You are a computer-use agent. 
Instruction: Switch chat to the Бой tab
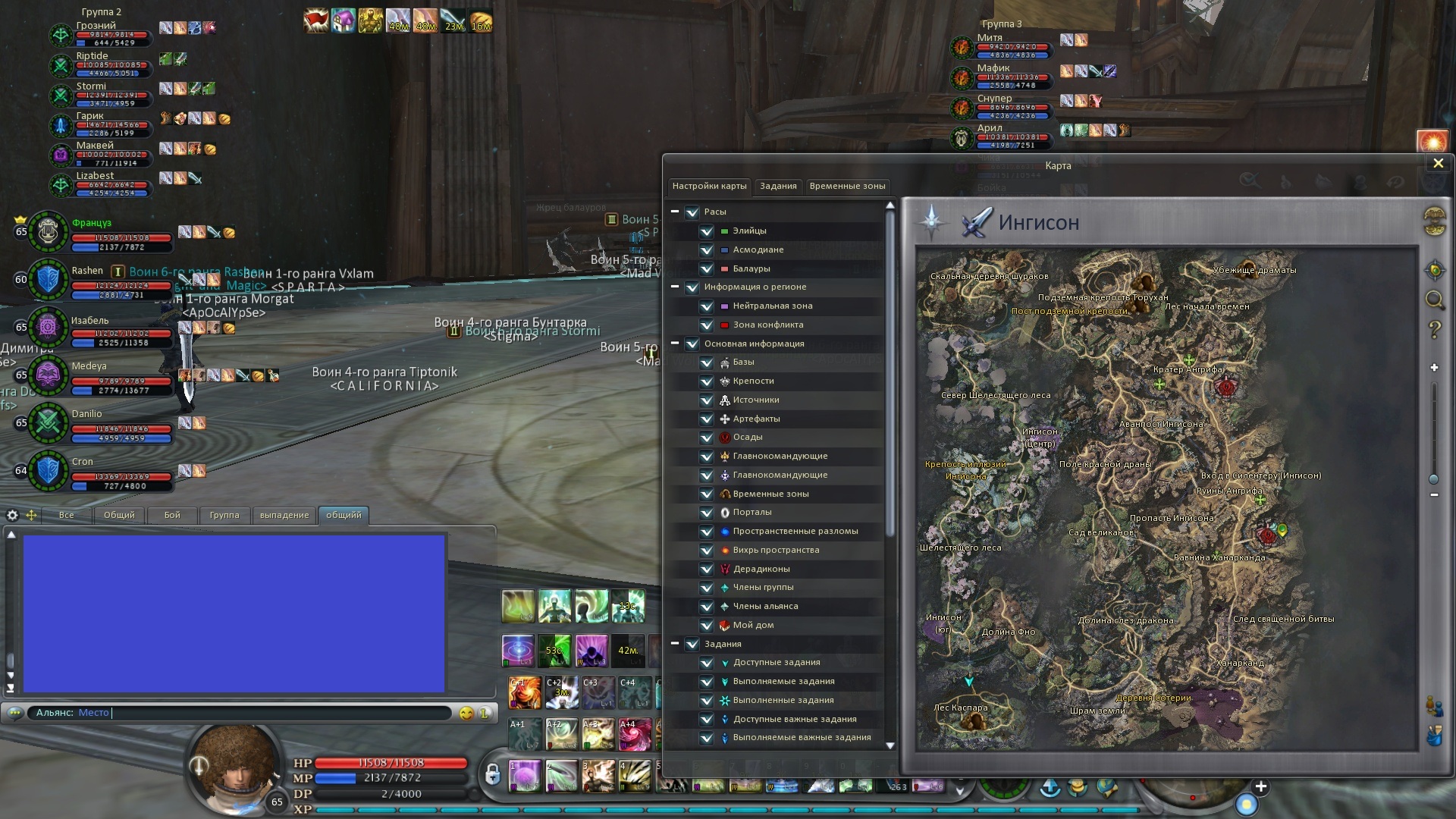click(172, 516)
